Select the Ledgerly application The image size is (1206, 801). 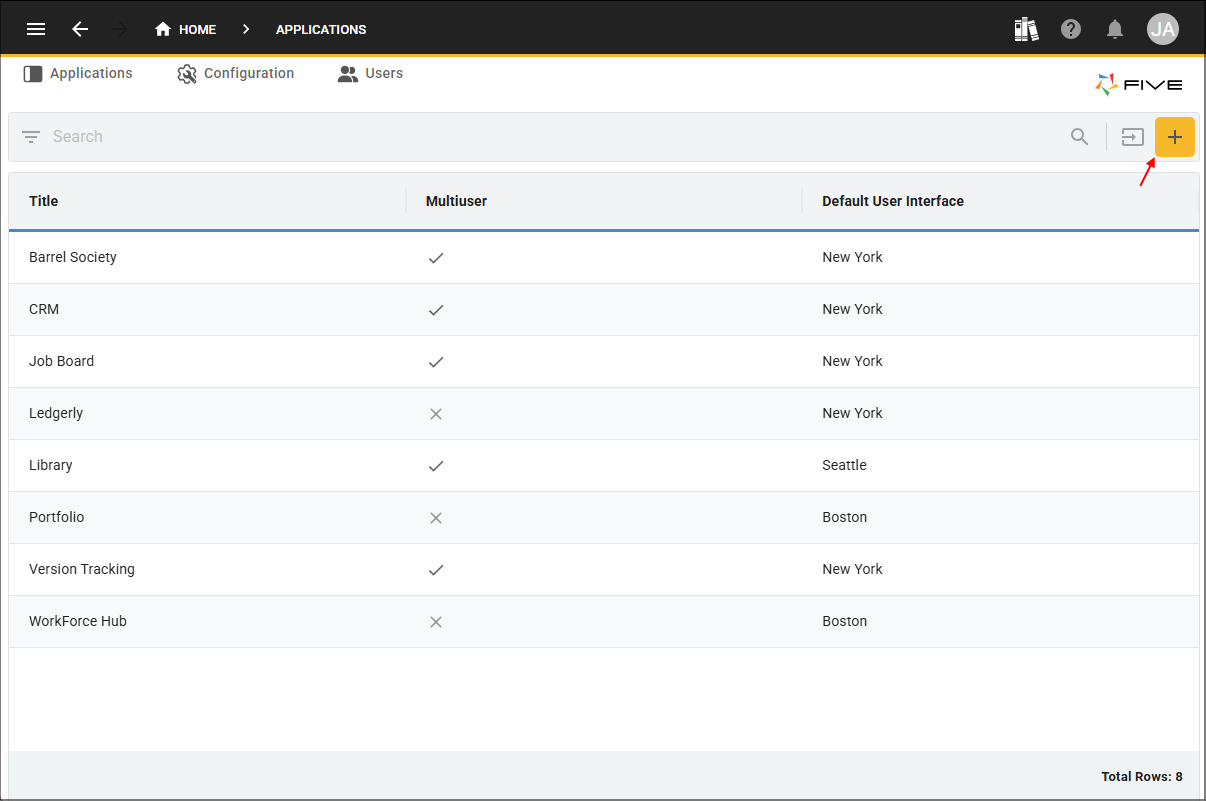[x=604, y=413]
